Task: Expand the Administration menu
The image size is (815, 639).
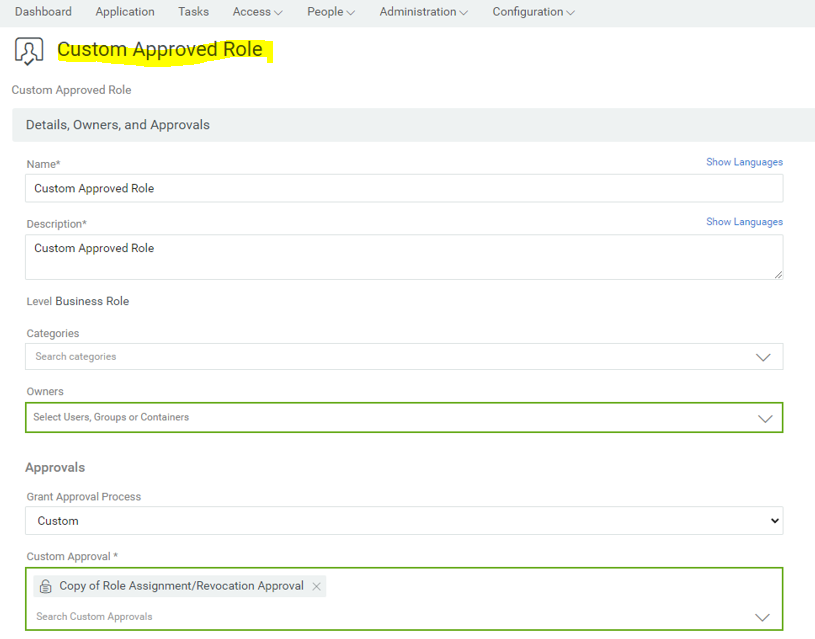Action: click(x=424, y=12)
